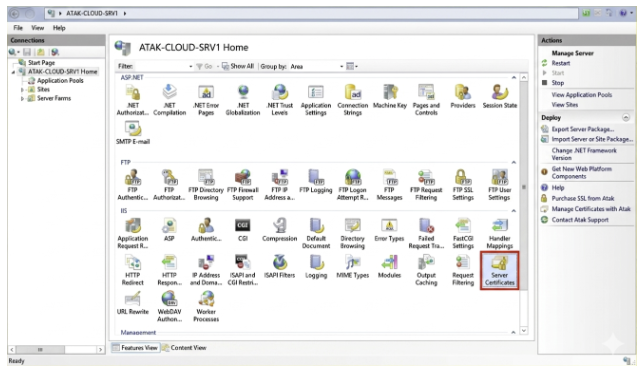Open URL Rewrite feature

(132, 303)
